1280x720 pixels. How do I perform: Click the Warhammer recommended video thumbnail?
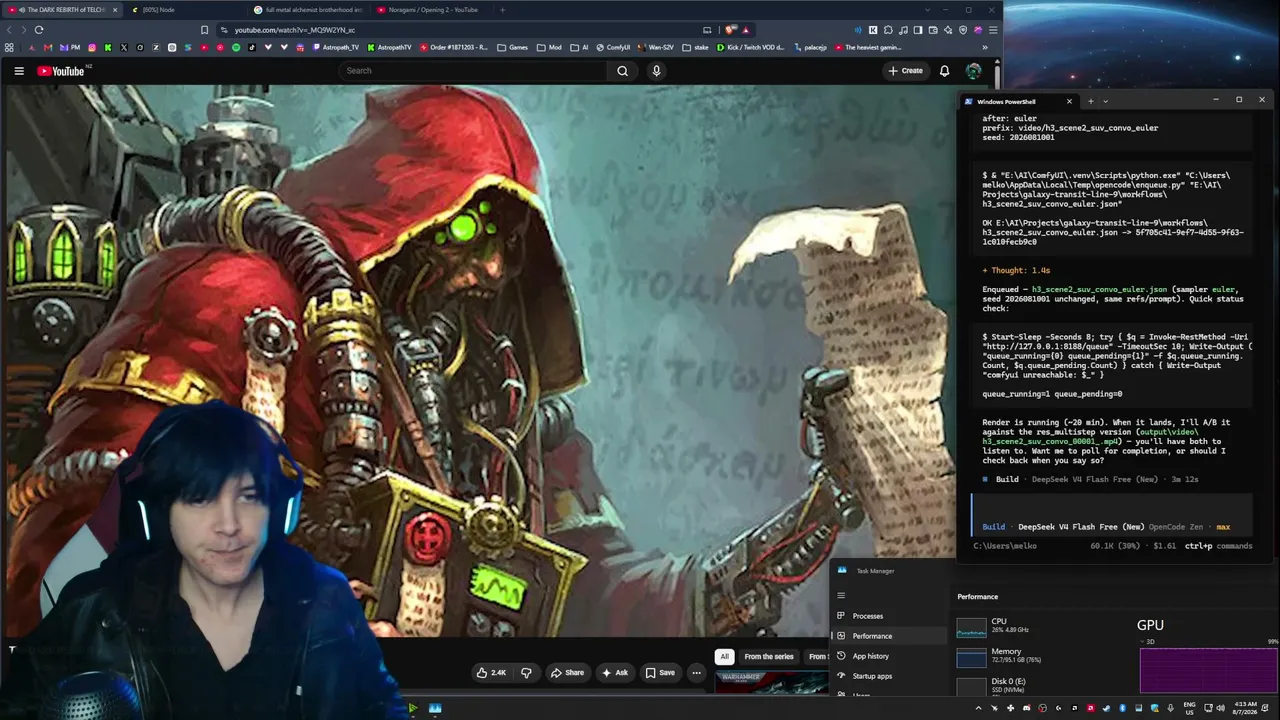[772, 682]
